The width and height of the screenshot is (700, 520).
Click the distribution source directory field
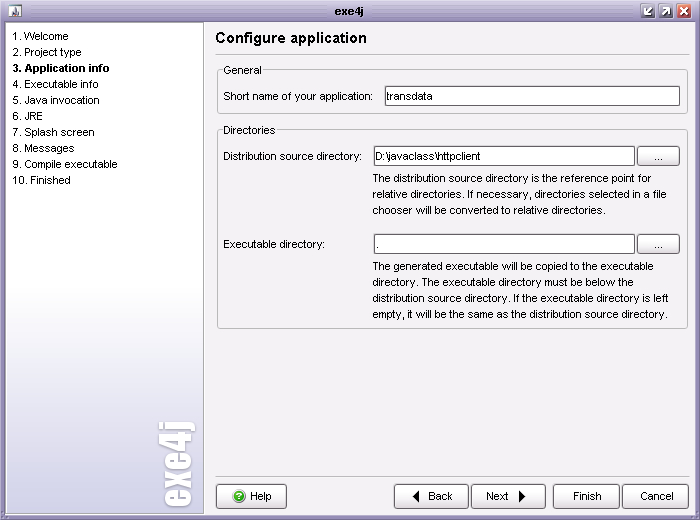click(504, 156)
